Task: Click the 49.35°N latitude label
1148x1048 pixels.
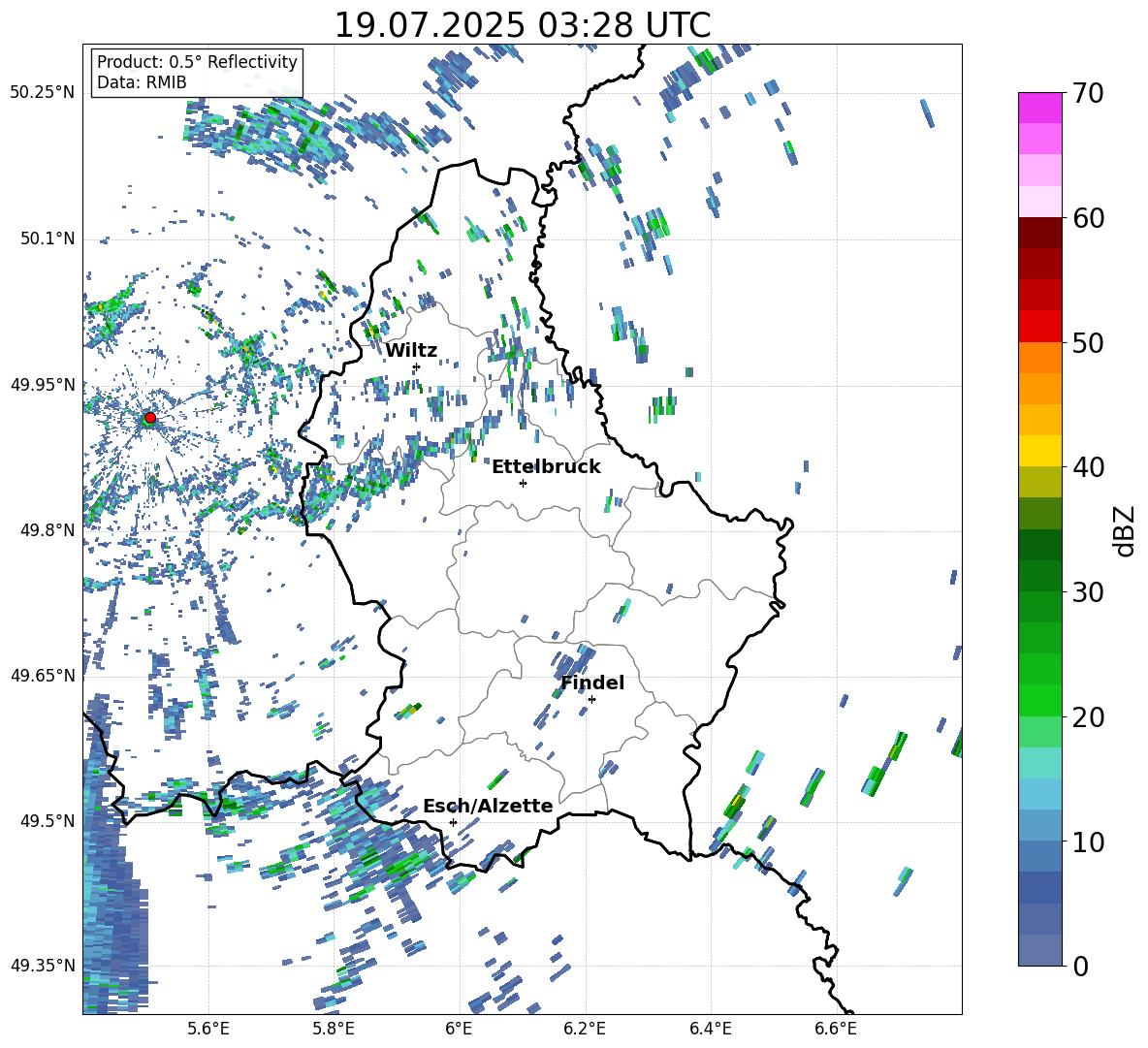Action: click(43, 966)
